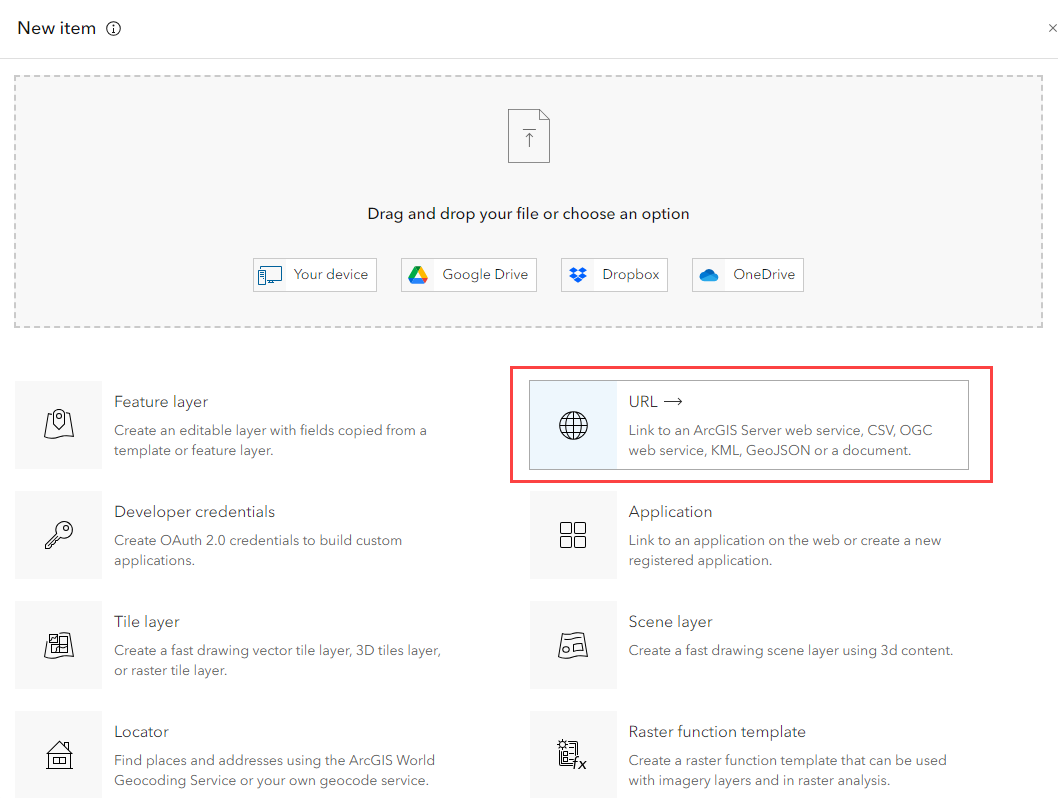Choose the Google Drive upload option
Screen dimensions: 1058x798
click(469, 275)
